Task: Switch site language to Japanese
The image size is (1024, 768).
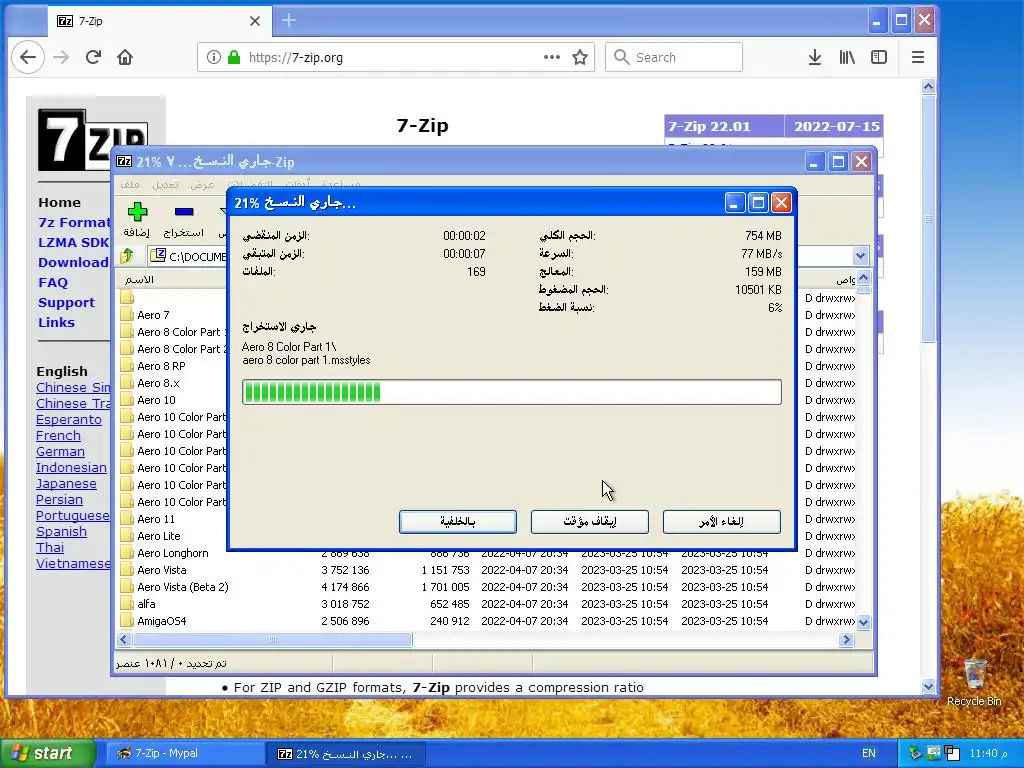Action: tap(66, 483)
